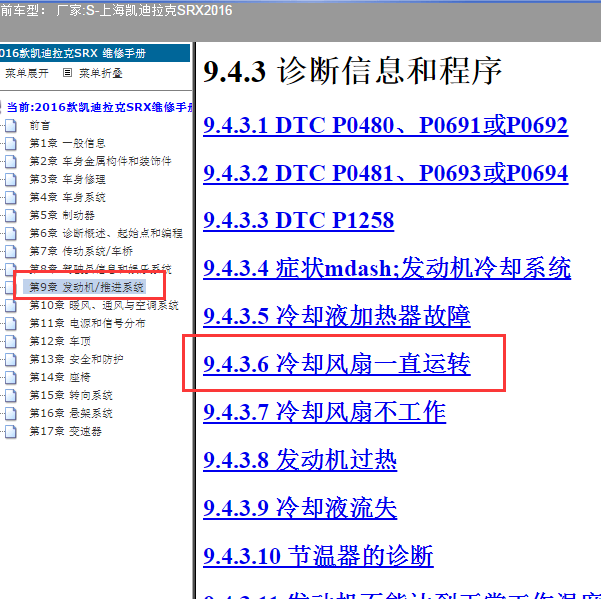The height and width of the screenshot is (599, 601).
Task: Click heading 9.4.3 诊断信息和程序
Action: point(352,71)
